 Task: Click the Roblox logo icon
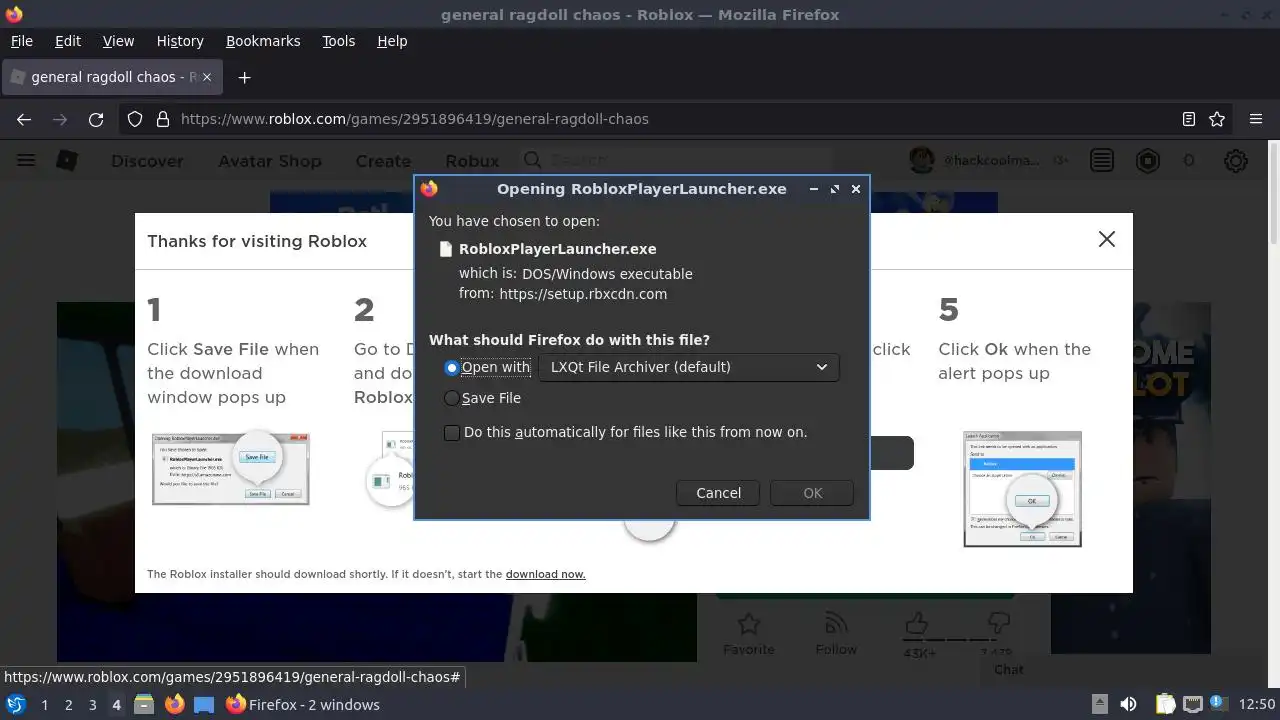click(x=66, y=160)
